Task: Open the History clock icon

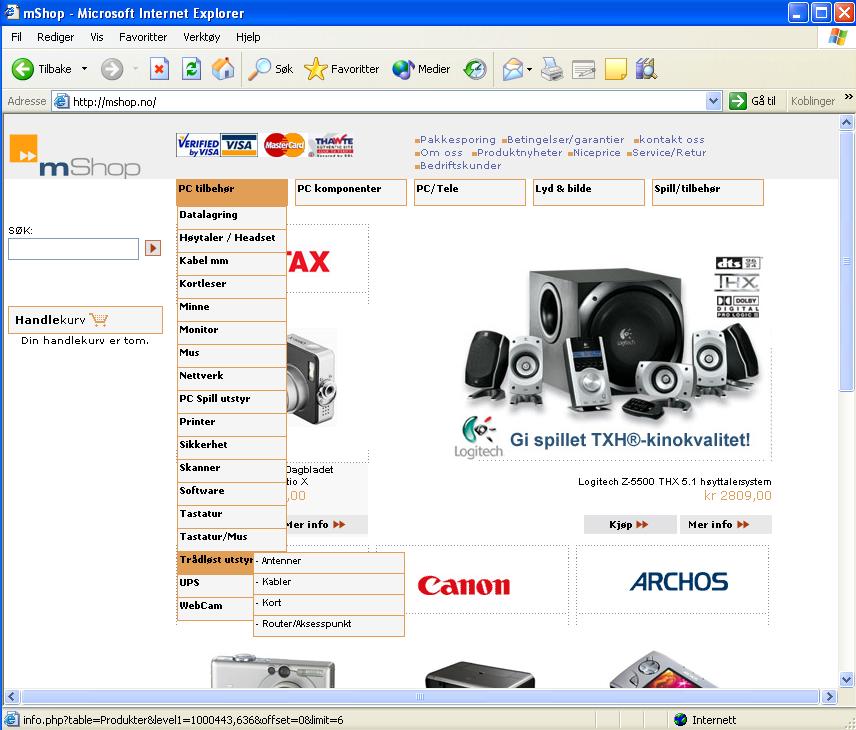Action: [474, 69]
